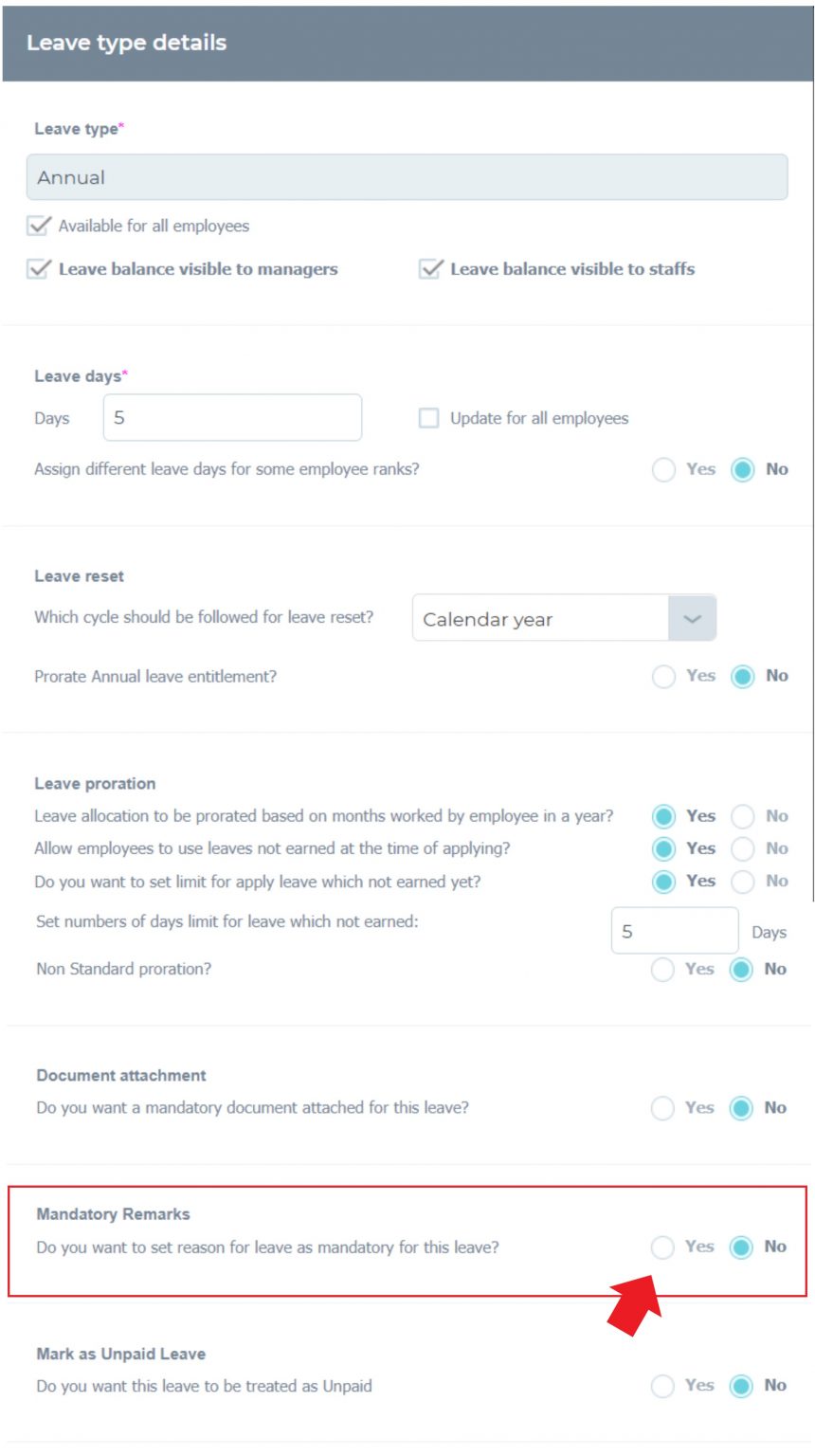Click the Days field containing 5
This screenshot has height=1456, width=815.
pos(232,417)
